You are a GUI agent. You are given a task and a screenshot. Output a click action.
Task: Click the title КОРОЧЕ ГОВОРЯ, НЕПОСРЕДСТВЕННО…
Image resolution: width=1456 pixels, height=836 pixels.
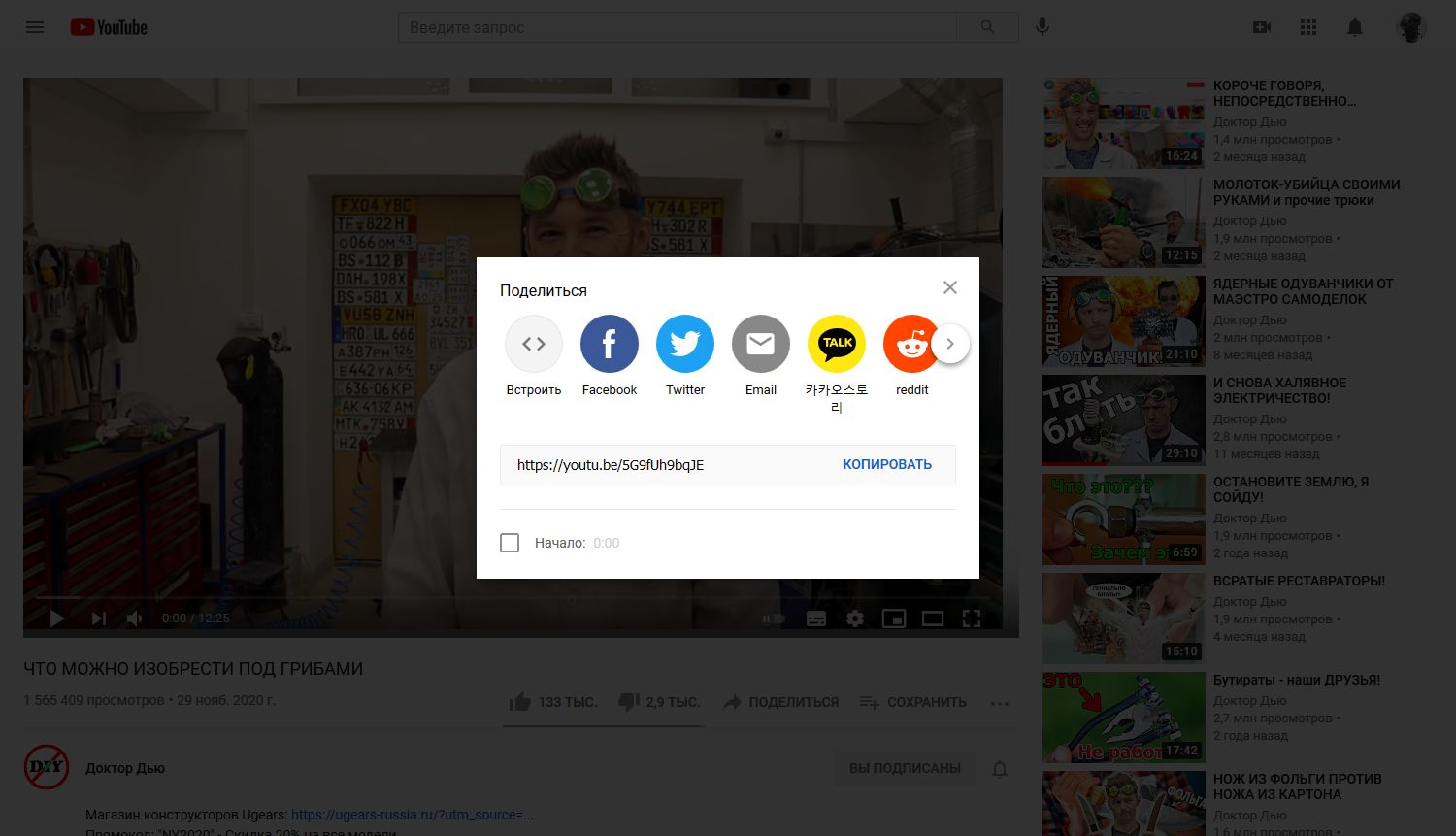pos(1285,93)
